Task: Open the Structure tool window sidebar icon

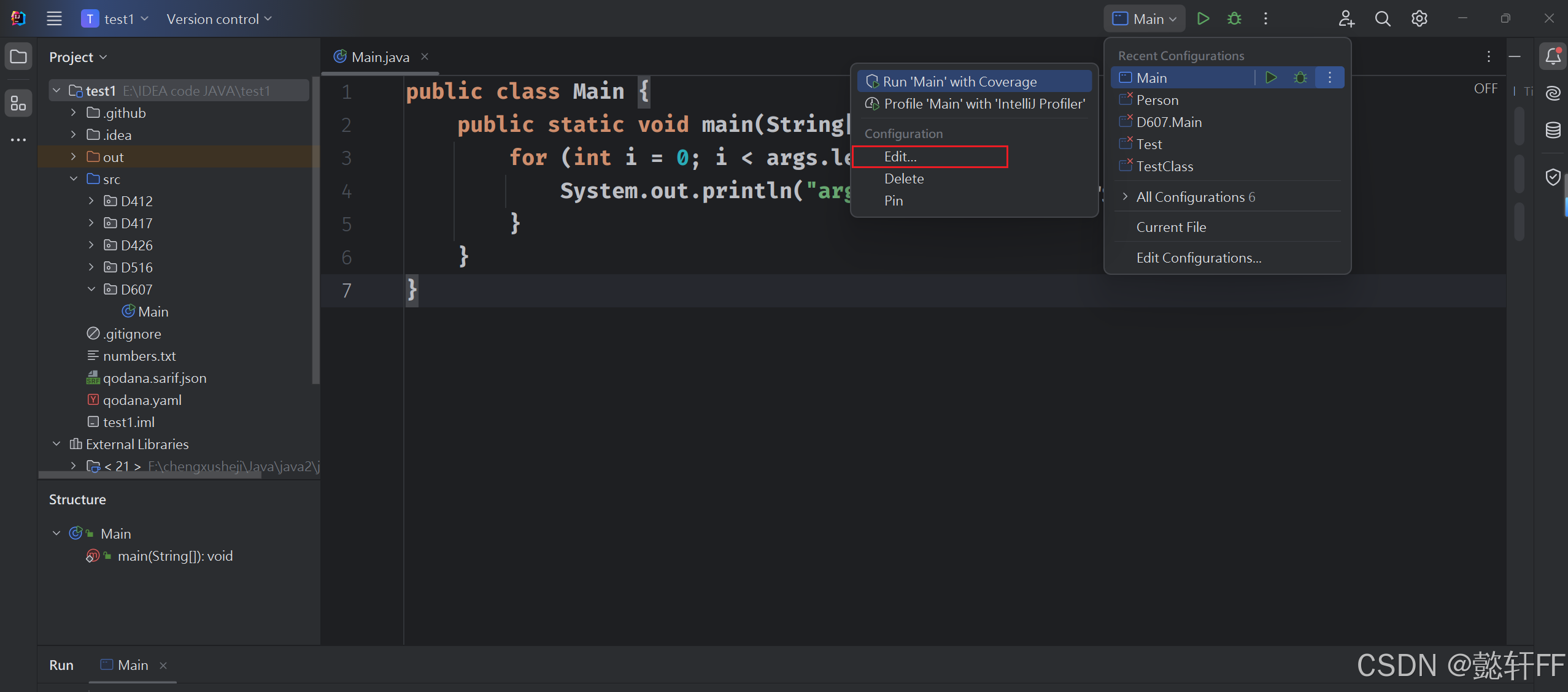Action: (x=18, y=103)
